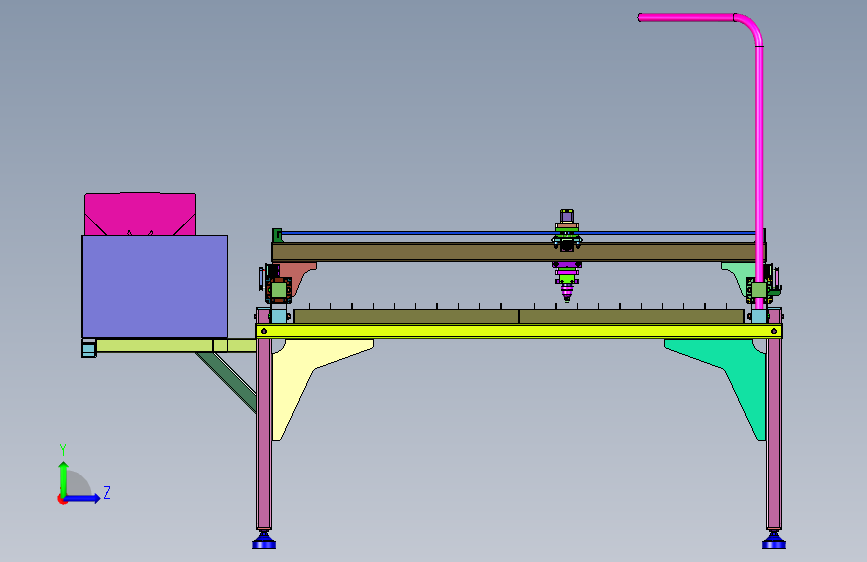Select the lime green shelf beam under the cabinet
The image size is (867, 562).
click(176, 346)
